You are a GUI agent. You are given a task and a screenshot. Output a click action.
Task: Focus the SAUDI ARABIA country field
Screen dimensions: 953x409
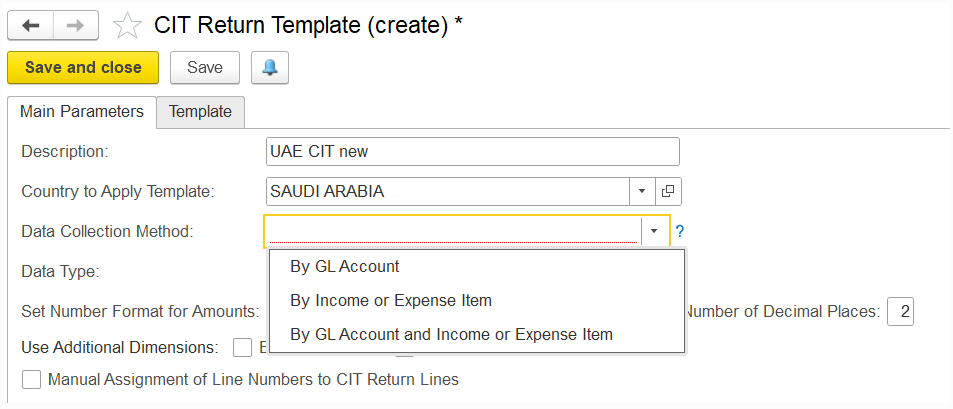click(447, 191)
